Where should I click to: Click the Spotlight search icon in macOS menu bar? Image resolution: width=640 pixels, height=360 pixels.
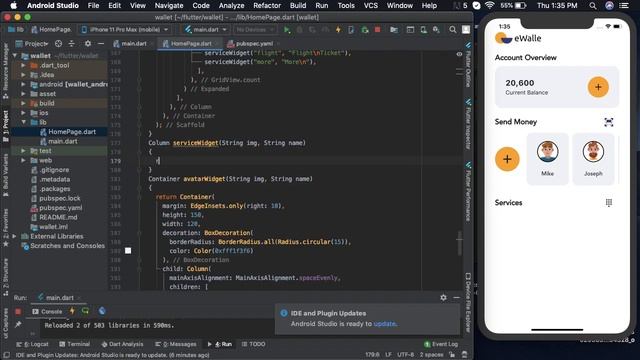593,6
